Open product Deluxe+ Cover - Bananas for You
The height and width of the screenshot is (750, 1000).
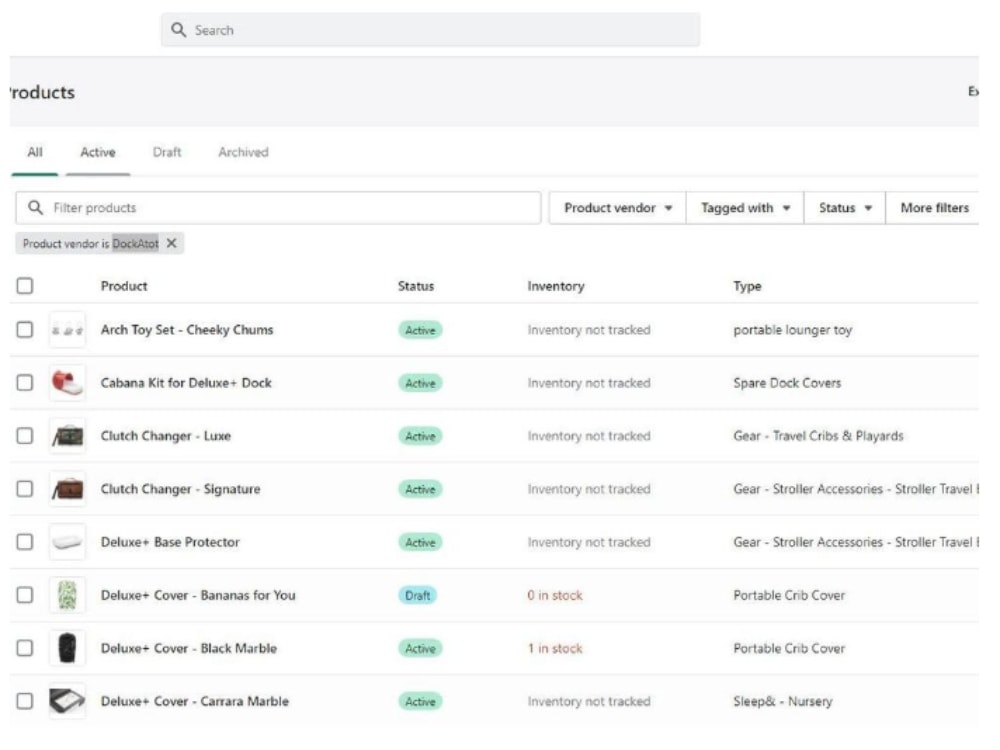pos(198,595)
